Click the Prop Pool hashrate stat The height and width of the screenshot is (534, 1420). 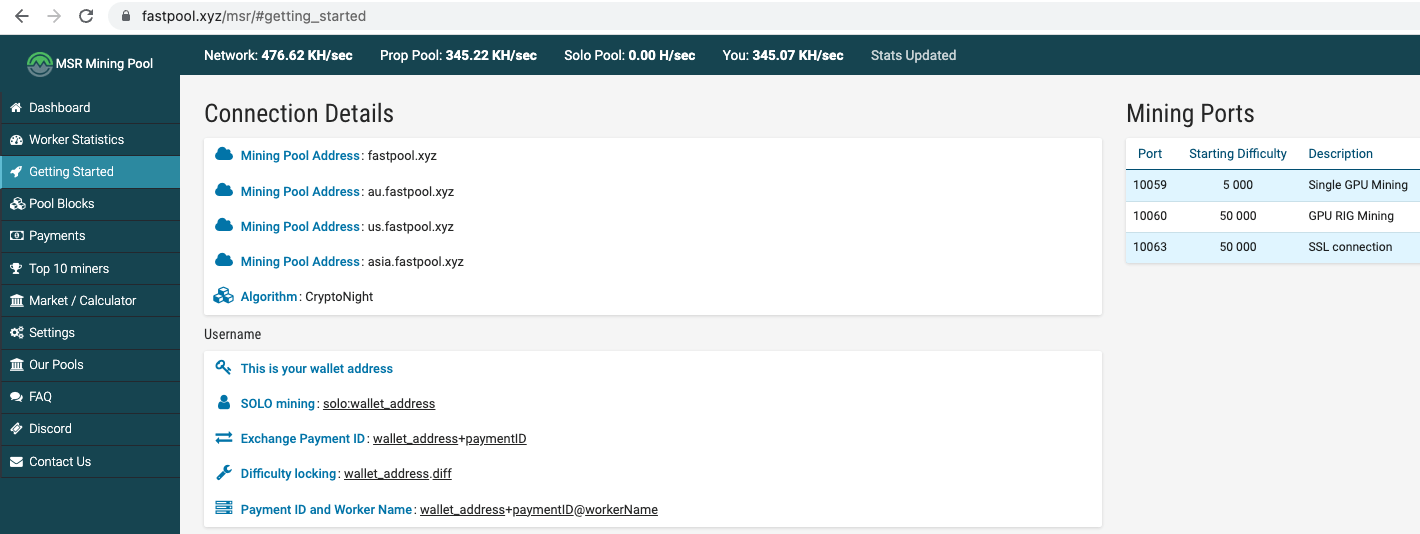click(458, 55)
